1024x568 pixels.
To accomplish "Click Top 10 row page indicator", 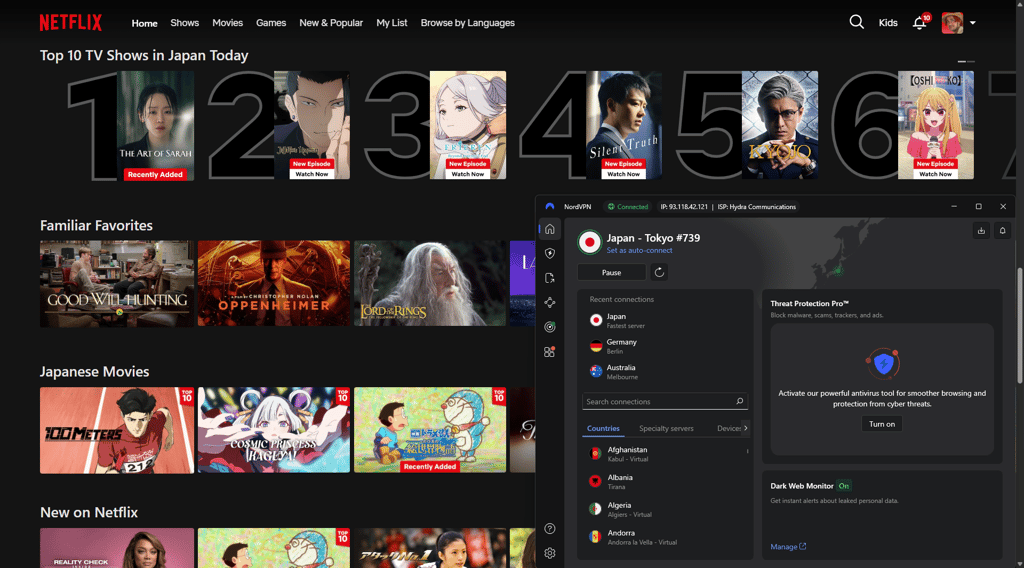I will (x=966, y=61).
